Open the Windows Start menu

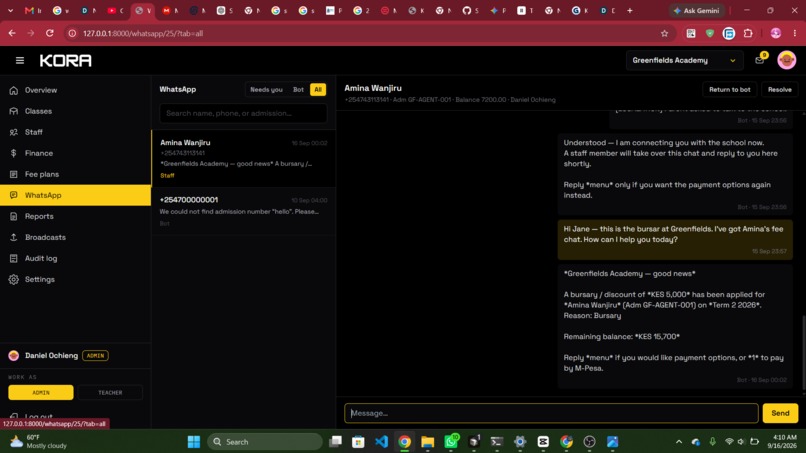[194, 442]
